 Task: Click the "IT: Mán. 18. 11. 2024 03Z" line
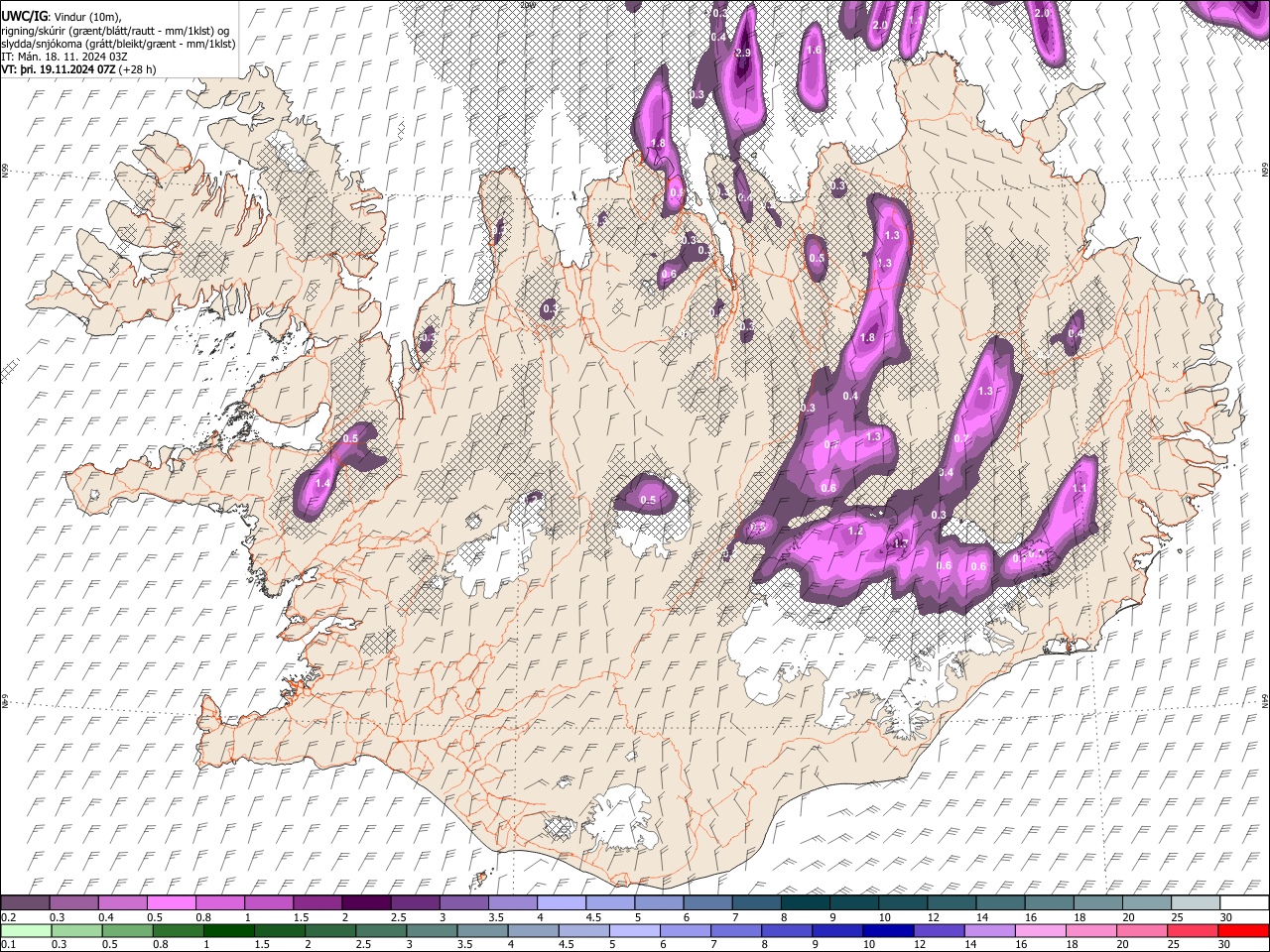coord(63,56)
